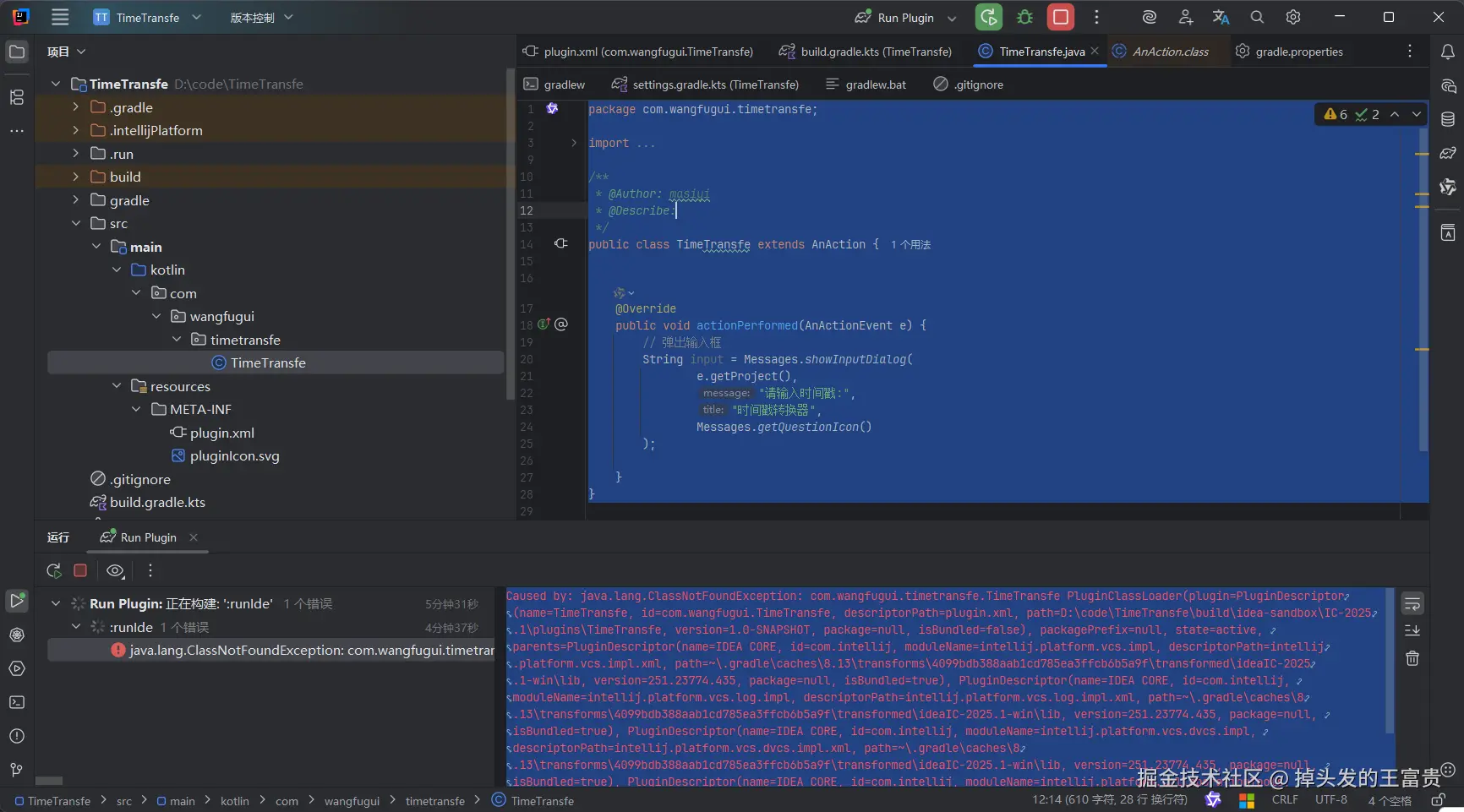Open the Run Plugin configuration dropdown
Screen dimensions: 1464x812
click(952, 18)
